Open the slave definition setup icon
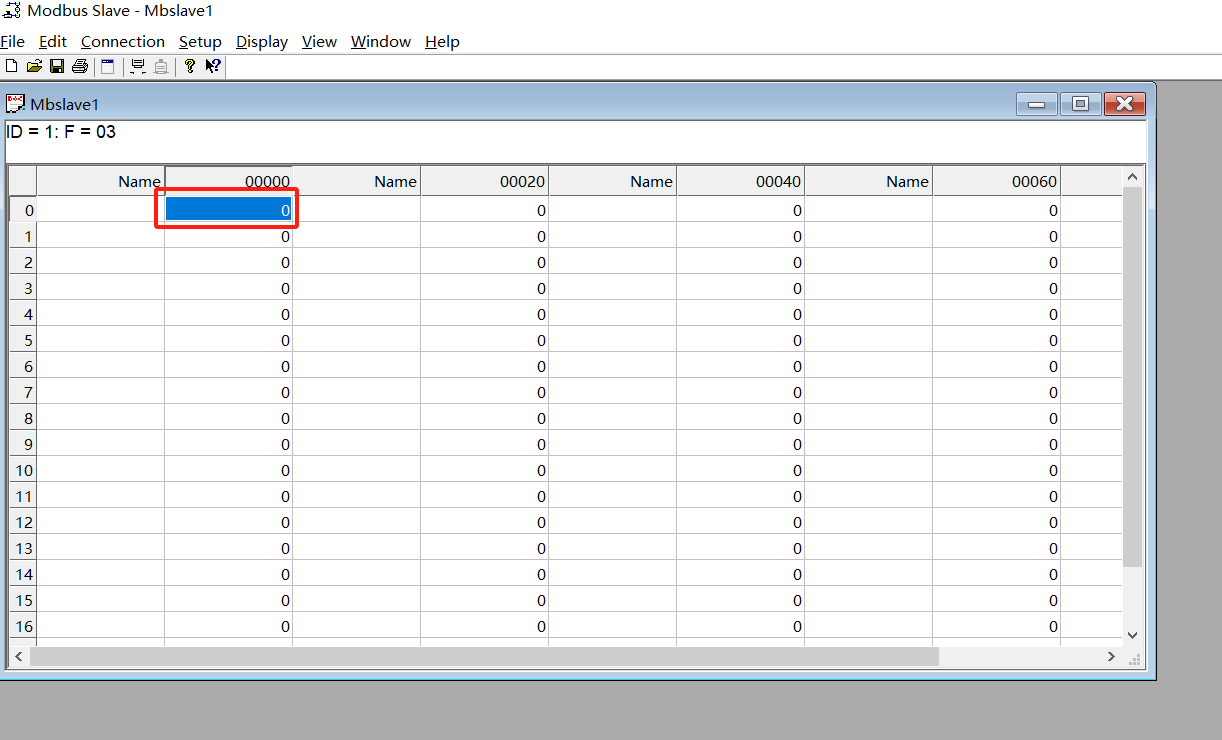 (107, 66)
